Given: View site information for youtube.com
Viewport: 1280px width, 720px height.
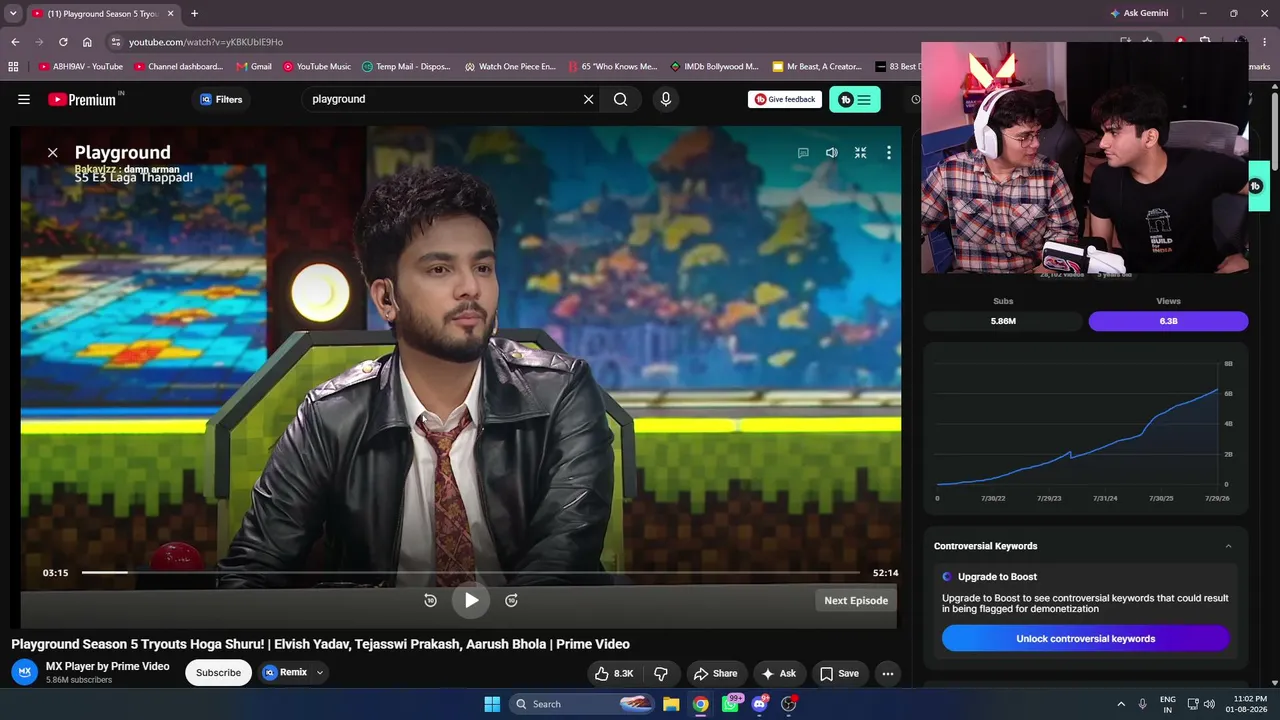Looking at the screenshot, I should [116, 42].
